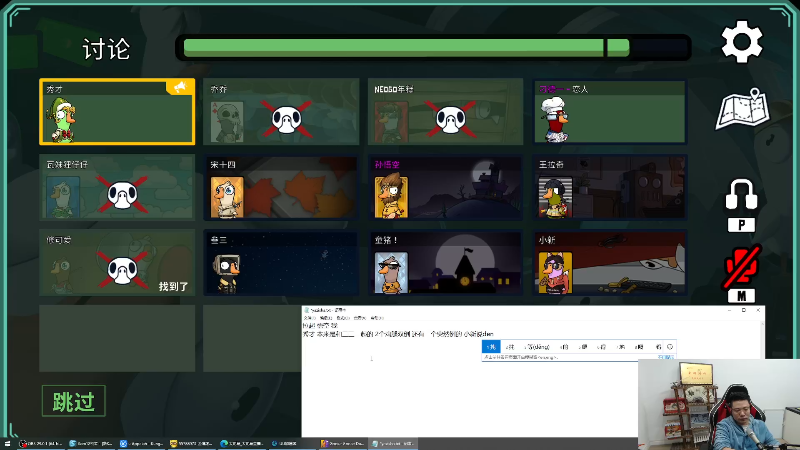This screenshot has height=450, width=800.
Task: Select the 恋人 chef player card
Action: 610,112
